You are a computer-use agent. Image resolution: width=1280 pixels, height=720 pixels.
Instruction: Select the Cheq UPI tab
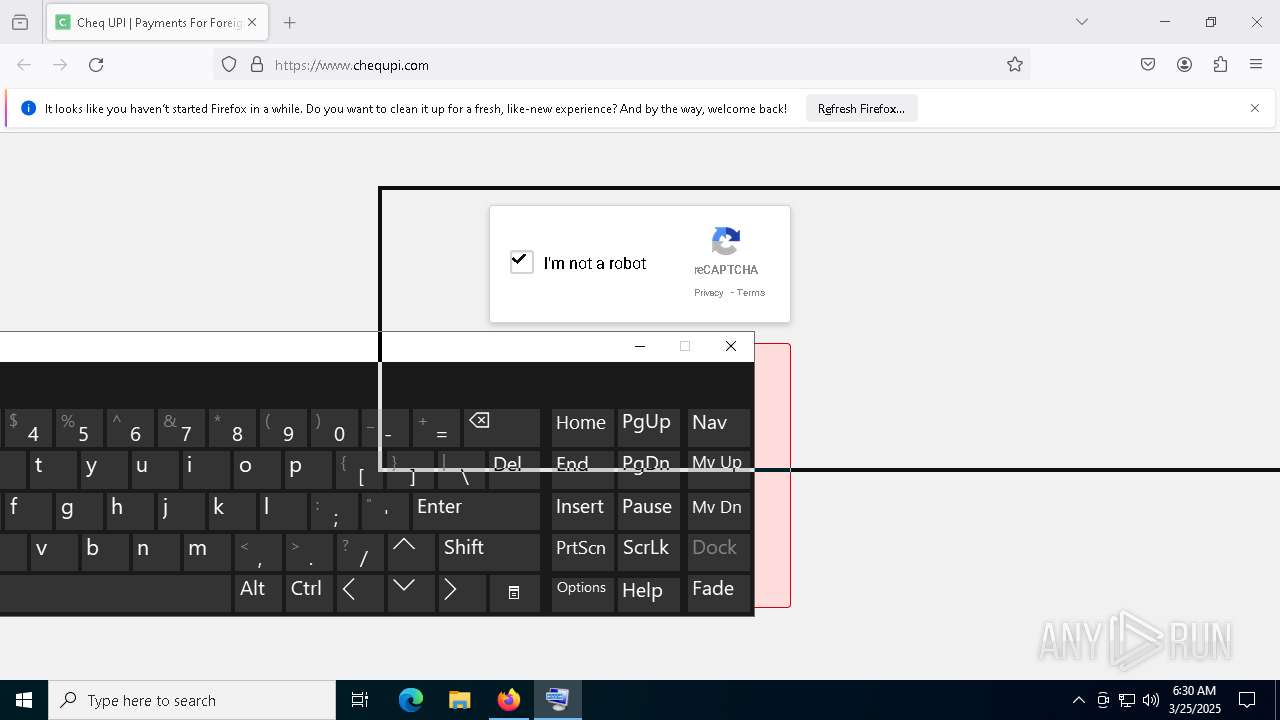(157, 22)
